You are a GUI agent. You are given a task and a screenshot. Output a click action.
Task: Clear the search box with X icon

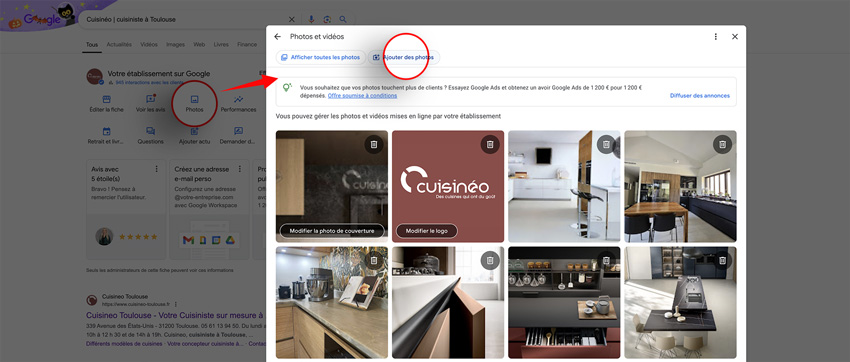click(292, 20)
